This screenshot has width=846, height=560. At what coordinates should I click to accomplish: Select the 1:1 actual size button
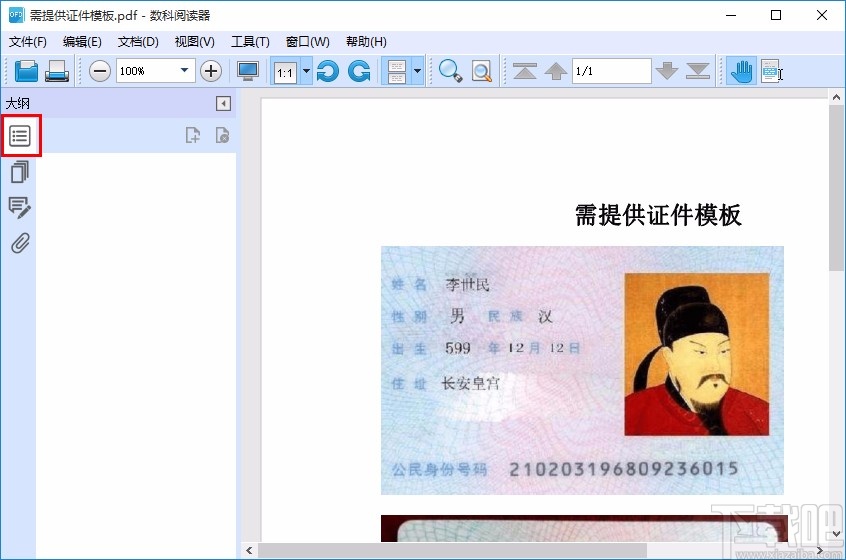[285, 72]
